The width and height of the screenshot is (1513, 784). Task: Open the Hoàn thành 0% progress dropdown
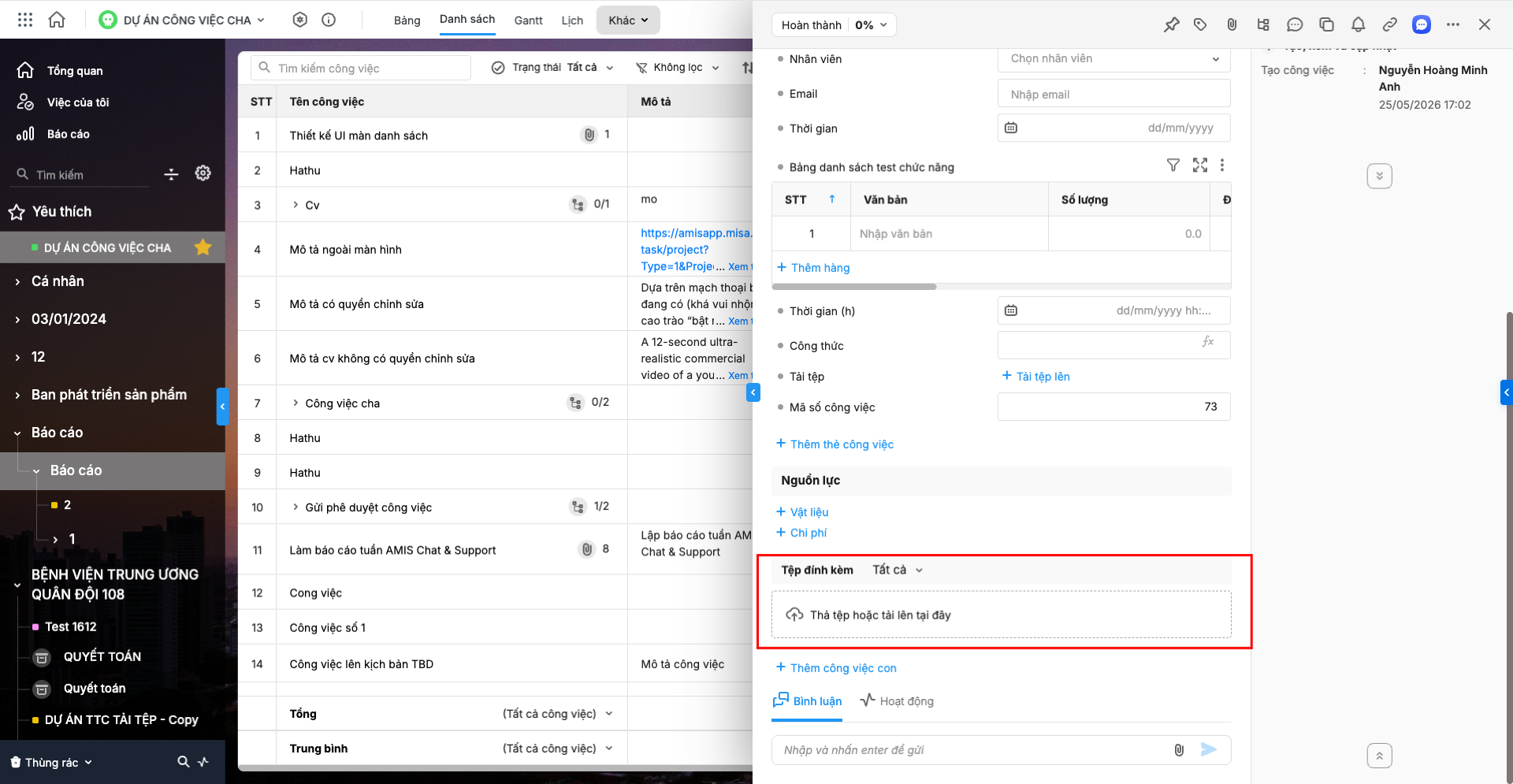(x=834, y=25)
